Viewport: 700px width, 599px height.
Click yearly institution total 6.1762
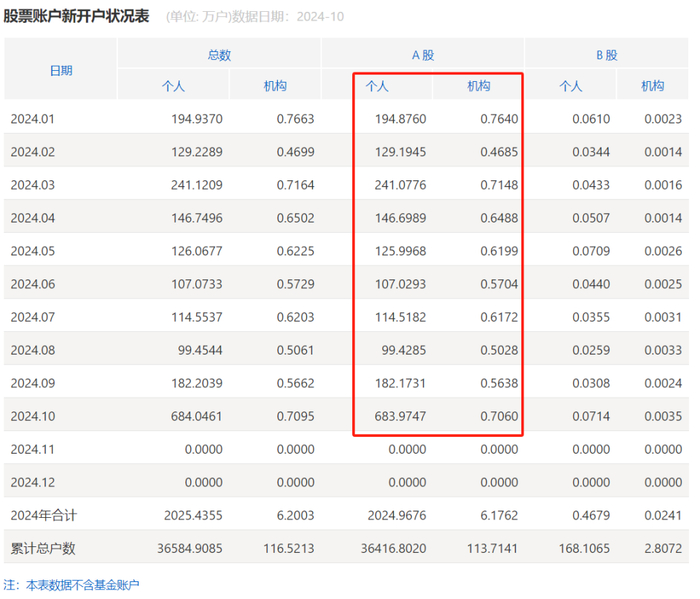pyautogui.click(x=499, y=516)
